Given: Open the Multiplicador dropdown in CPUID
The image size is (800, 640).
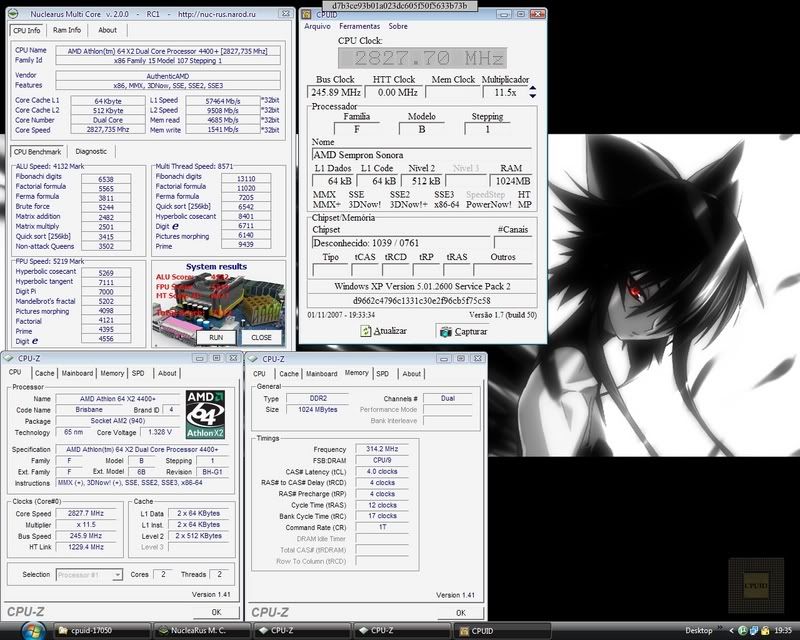Looking at the screenshot, I should pos(532,92).
